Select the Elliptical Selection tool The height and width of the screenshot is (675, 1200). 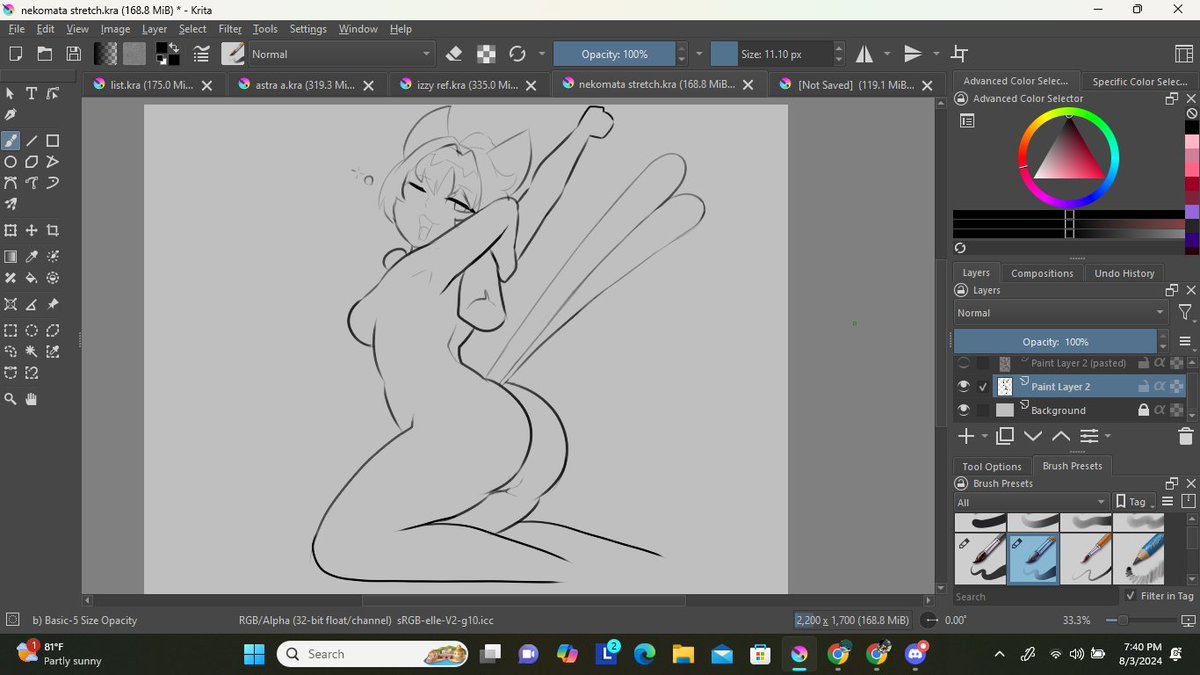[x=32, y=331]
